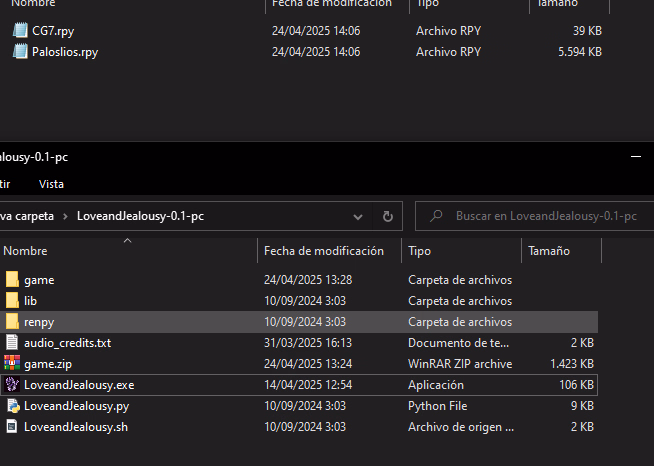The width and height of the screenshot is (654, 466).
Task: Sort by Tamaño column header
Action: (548, 251)
